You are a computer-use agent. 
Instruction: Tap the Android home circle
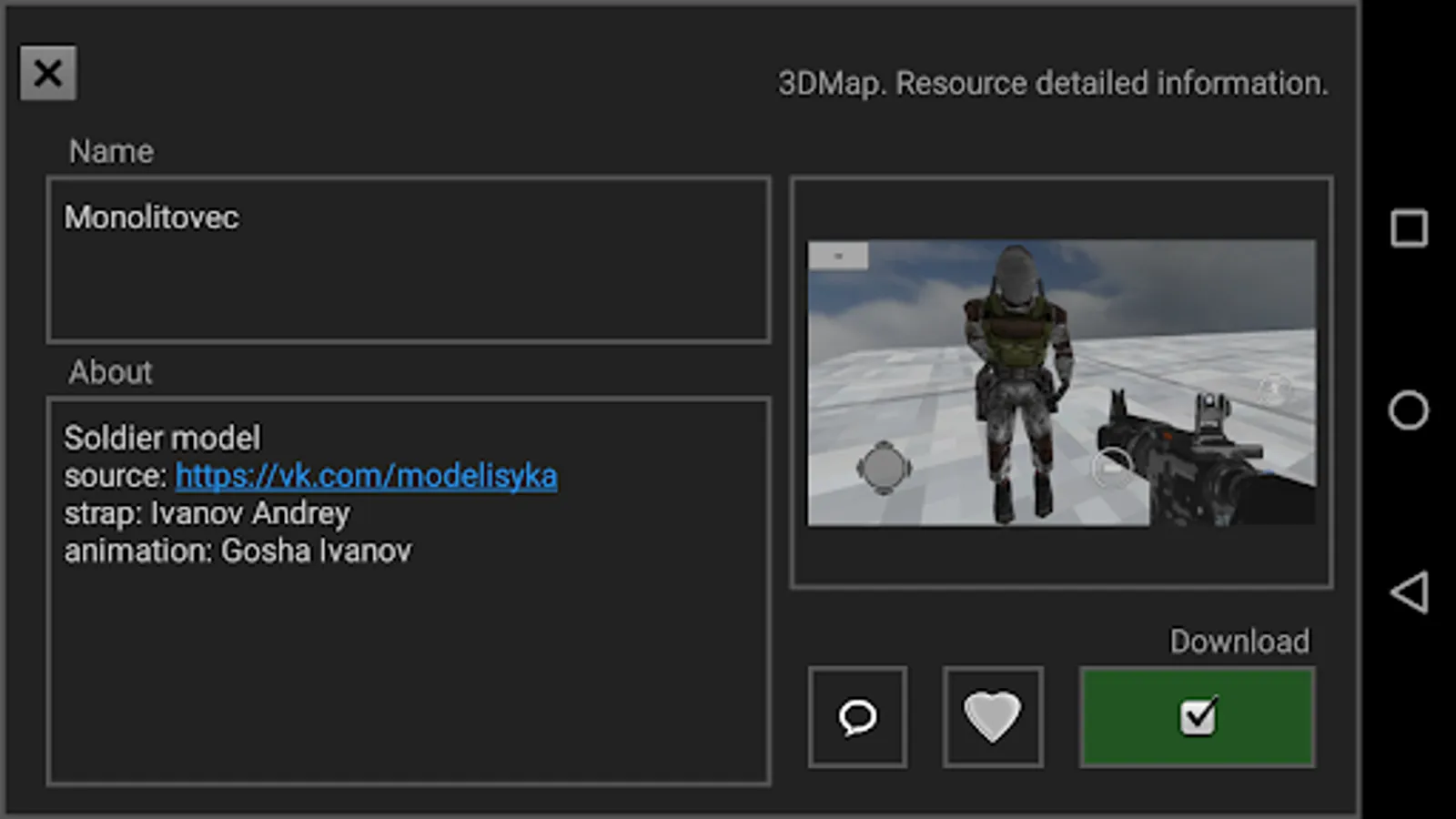click(1409, 410)
